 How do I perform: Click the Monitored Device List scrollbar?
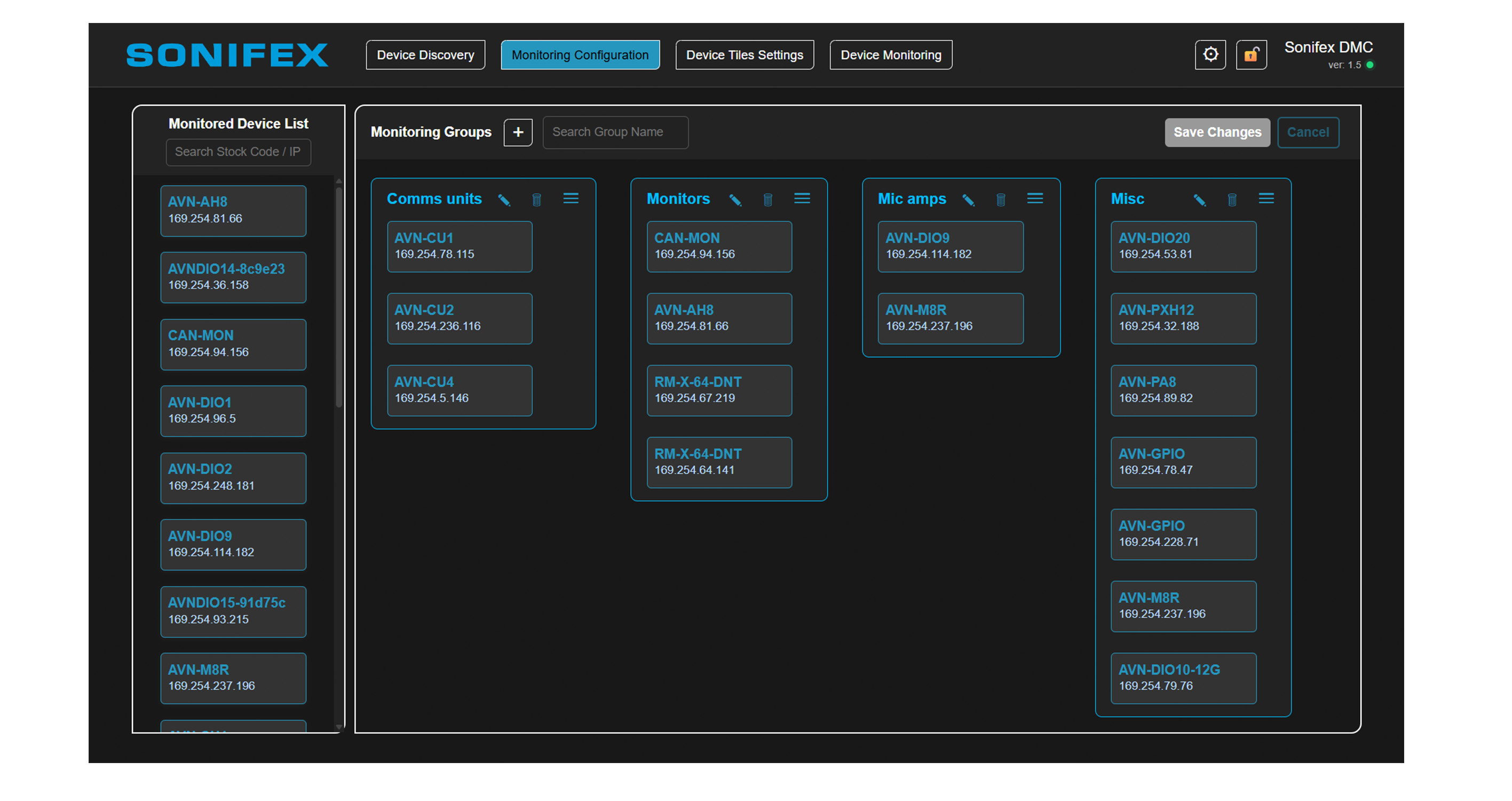pyautogui.click(x=339, y=296)
